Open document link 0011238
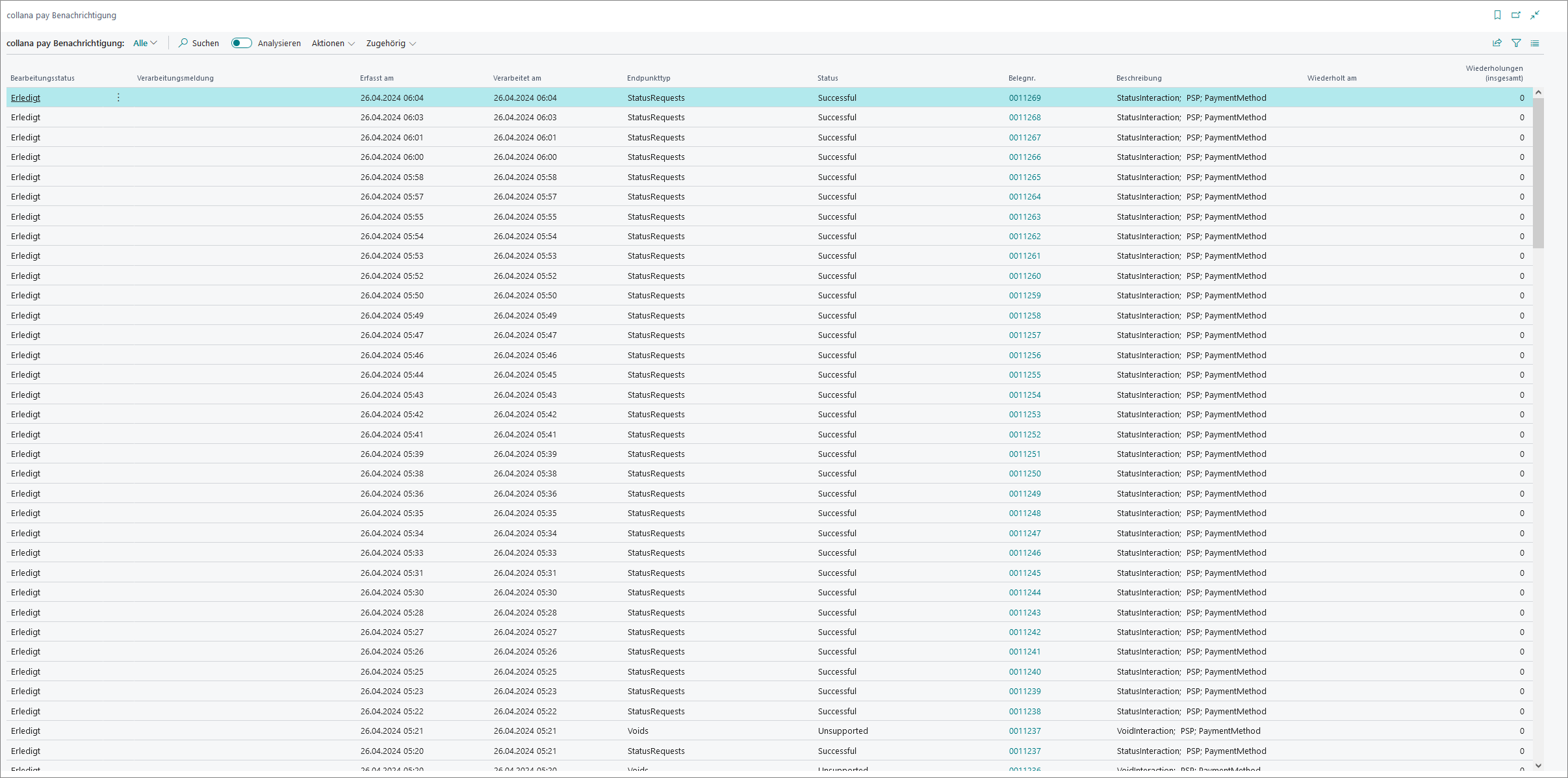Image resolution: width=1568 pixels, height=778 pixels. pos(1025,711)
